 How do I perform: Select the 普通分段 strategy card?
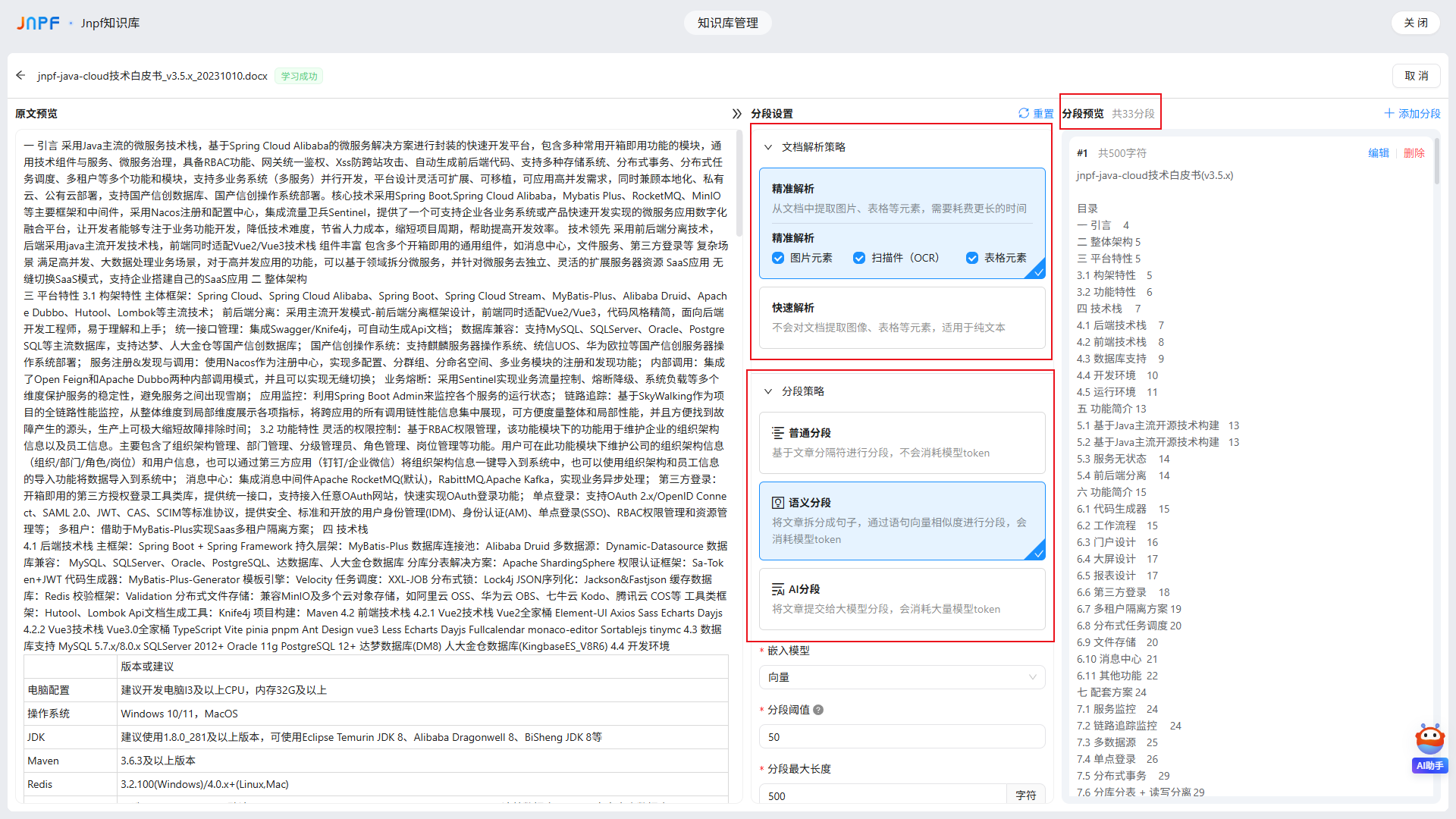pyautogui.click(x=902, y=443)
